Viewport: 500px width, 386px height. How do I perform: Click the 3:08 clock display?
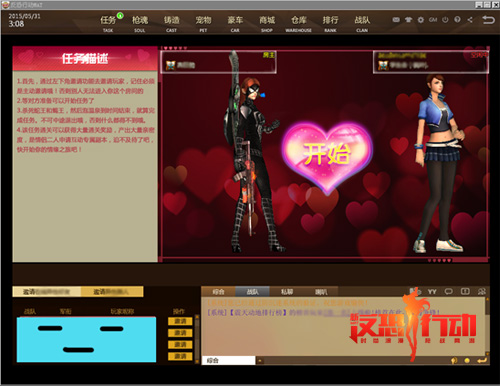tap(16, 24)
